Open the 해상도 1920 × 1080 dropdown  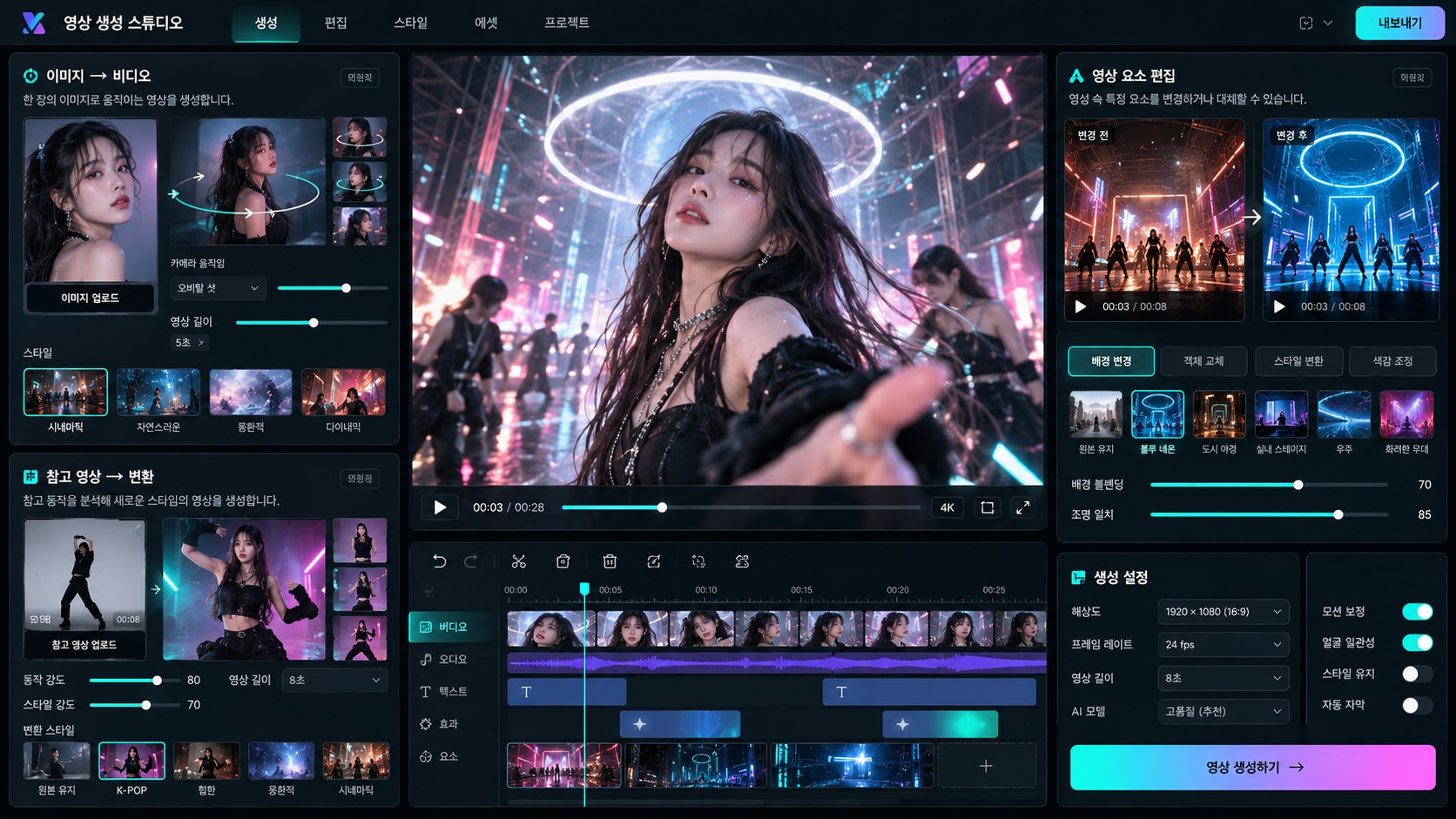point(1223,612)
